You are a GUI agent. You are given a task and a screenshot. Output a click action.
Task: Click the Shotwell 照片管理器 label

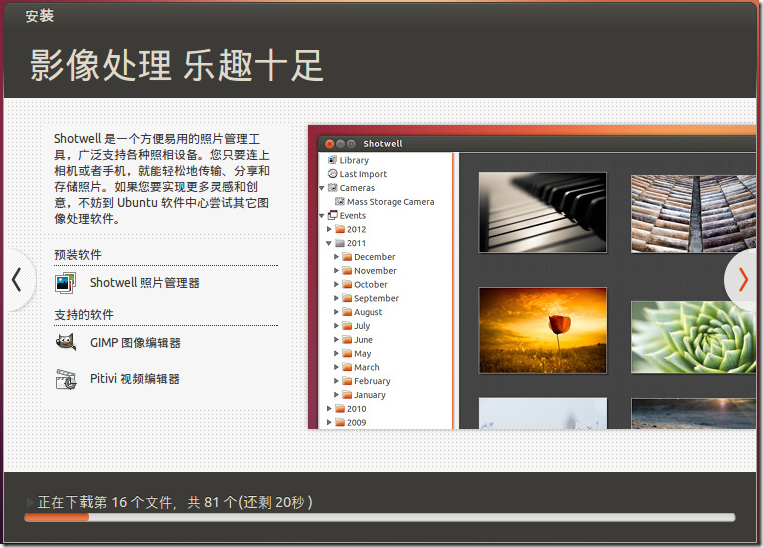tap(145, 283)
